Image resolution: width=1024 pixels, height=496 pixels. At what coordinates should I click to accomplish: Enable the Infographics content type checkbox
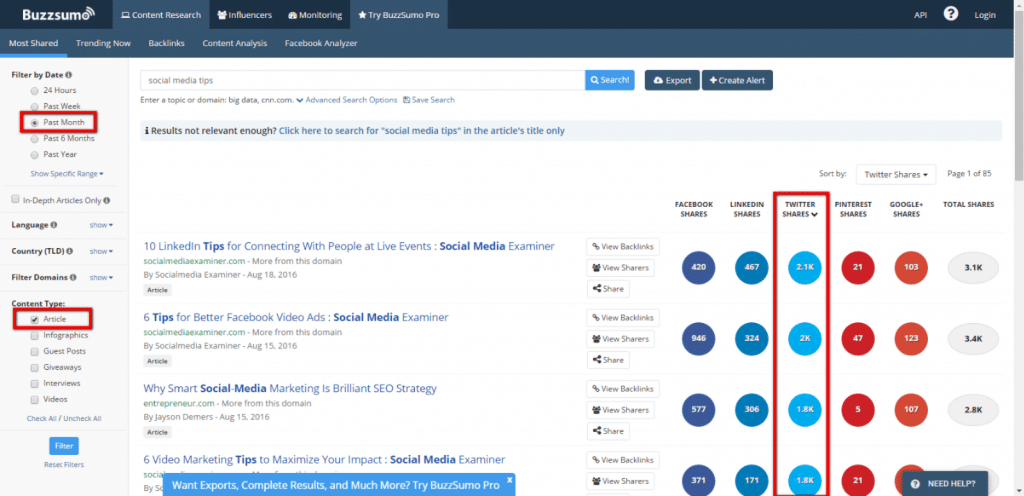click(x=35, y=336)
